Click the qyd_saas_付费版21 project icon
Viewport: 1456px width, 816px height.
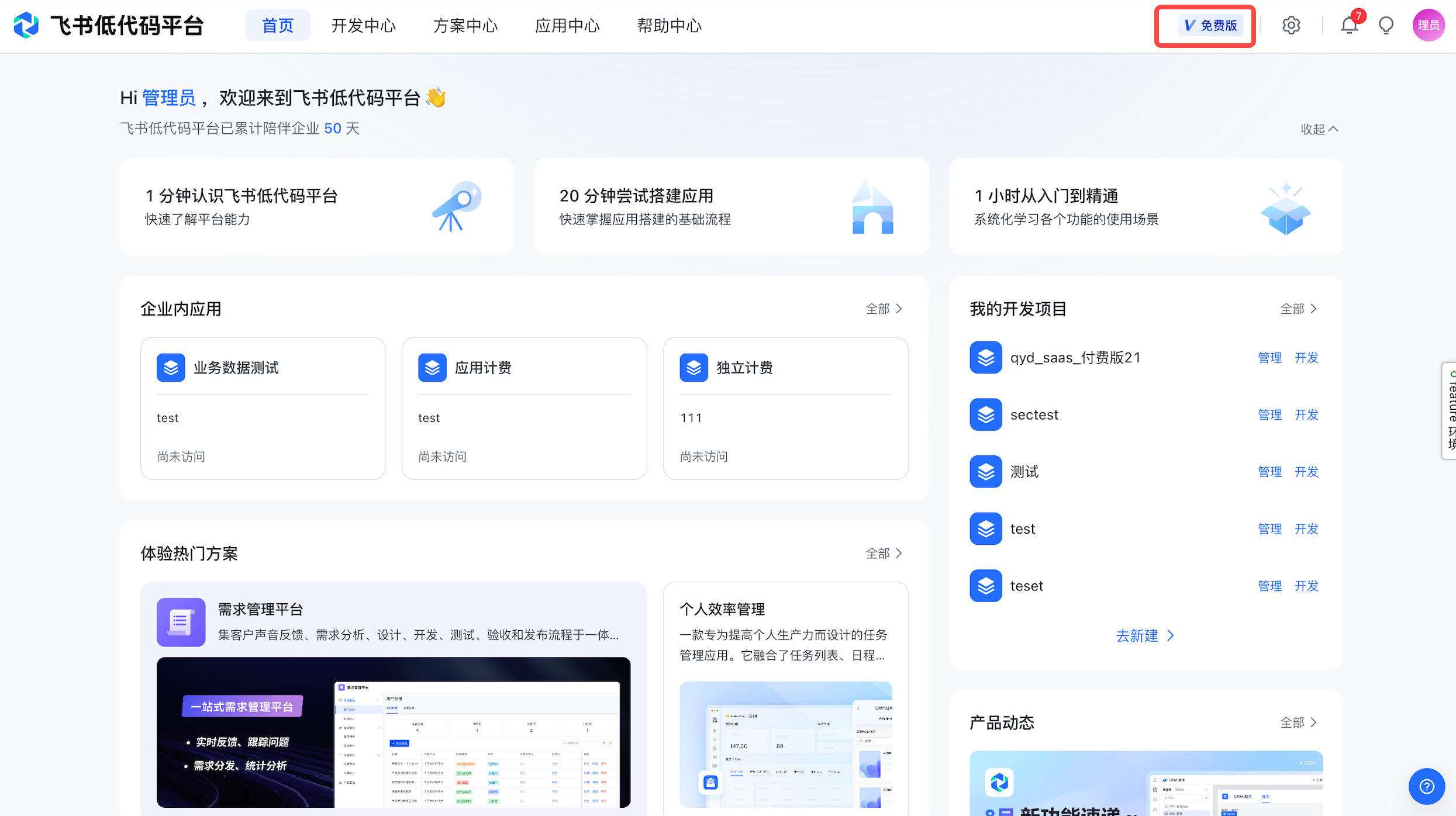(x=986, y=358)
